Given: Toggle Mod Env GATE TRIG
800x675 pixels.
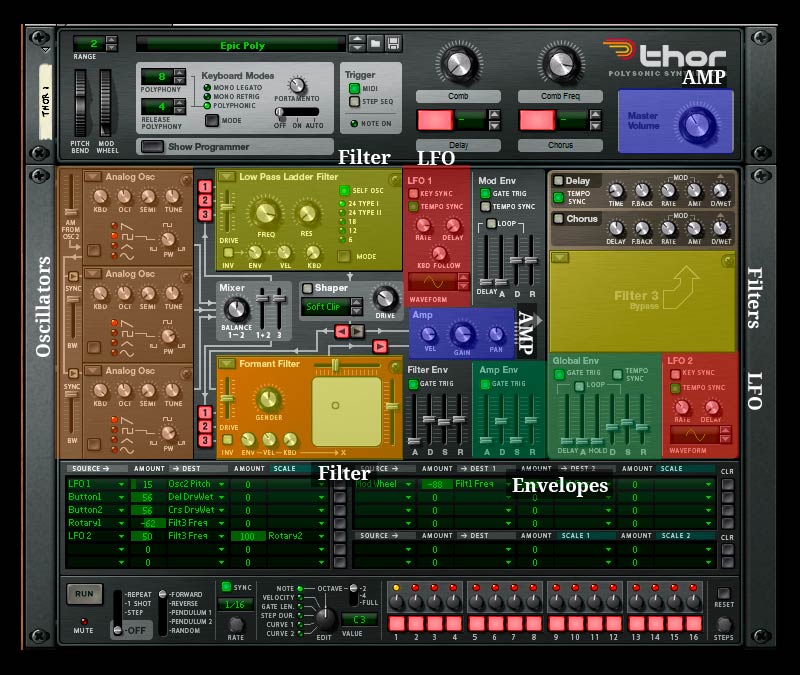Looking at the screenshot, I should pyautogui.click(x=485, y=193).
